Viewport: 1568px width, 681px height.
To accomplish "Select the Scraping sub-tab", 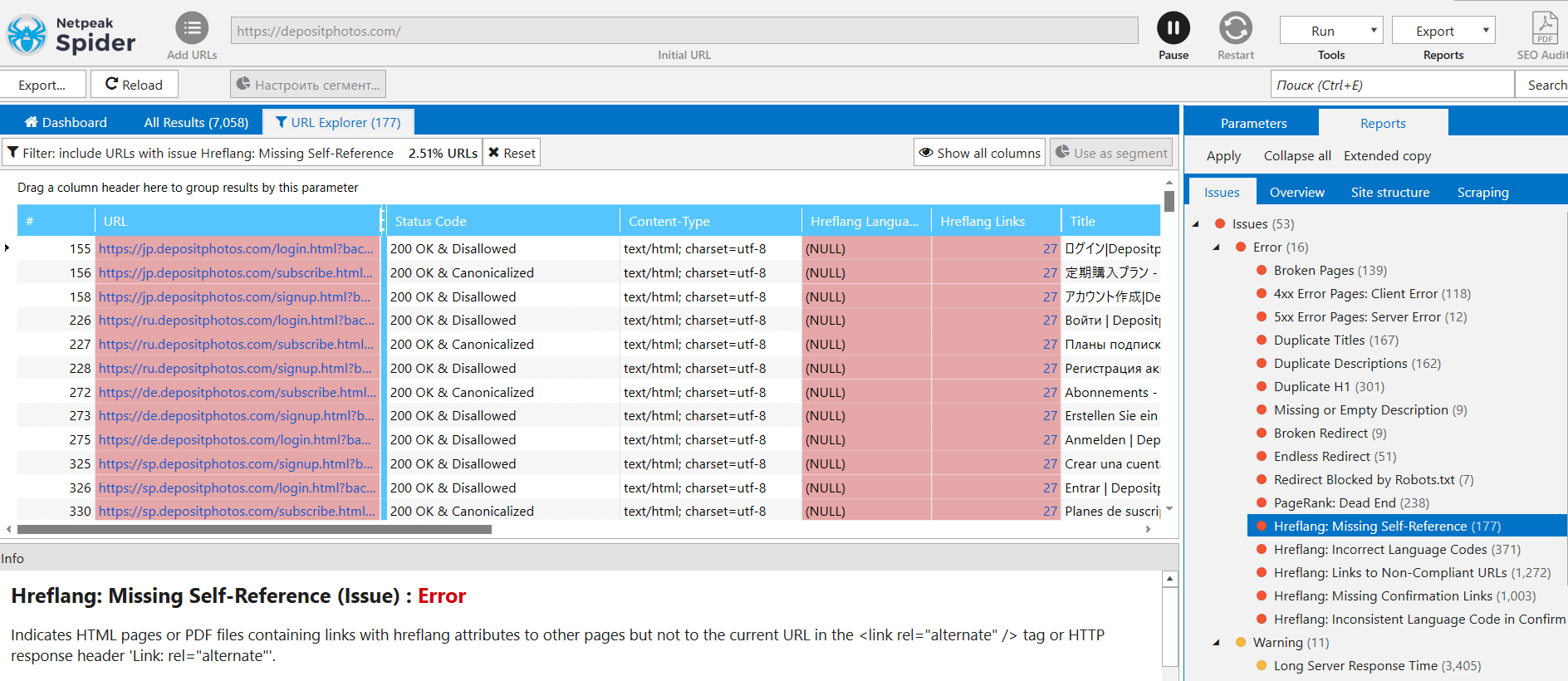I will (x=1482, y=192).
